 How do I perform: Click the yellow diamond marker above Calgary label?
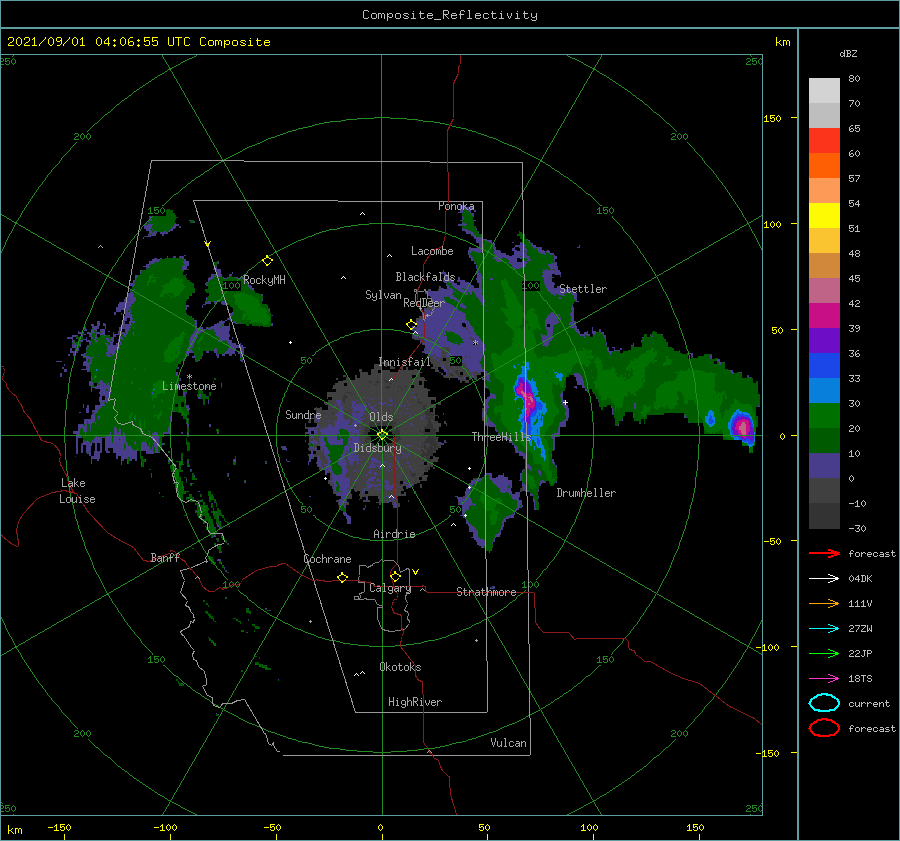tap(395, 576)
